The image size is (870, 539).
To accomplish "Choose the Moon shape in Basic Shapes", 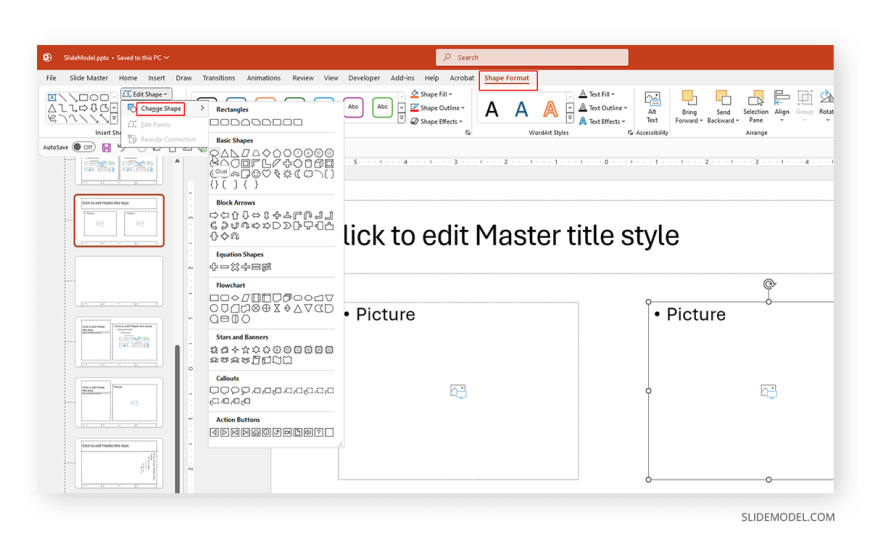I will click(298, 174).
